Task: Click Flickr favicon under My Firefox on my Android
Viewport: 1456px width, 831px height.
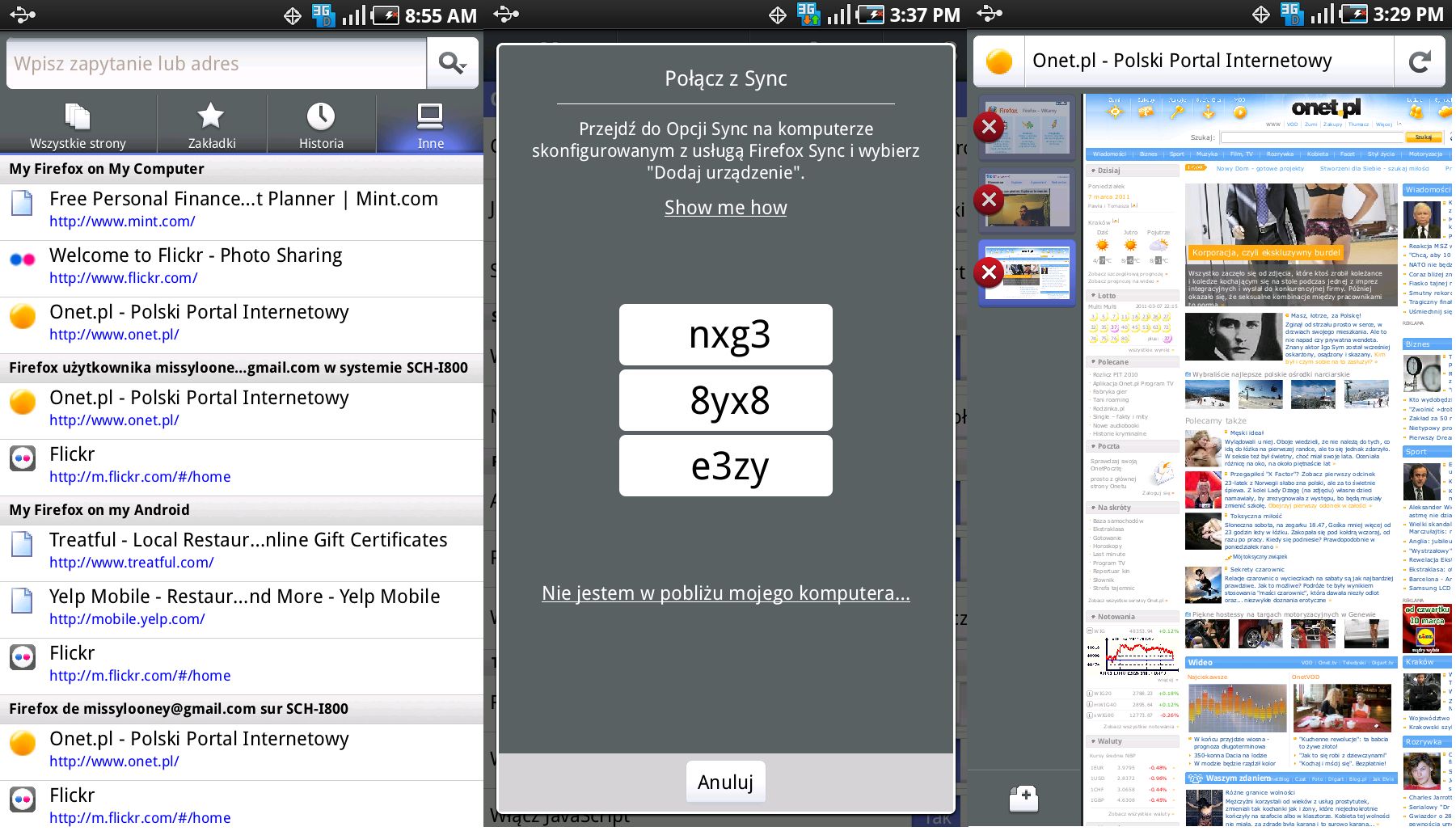Action: (23, 657)
